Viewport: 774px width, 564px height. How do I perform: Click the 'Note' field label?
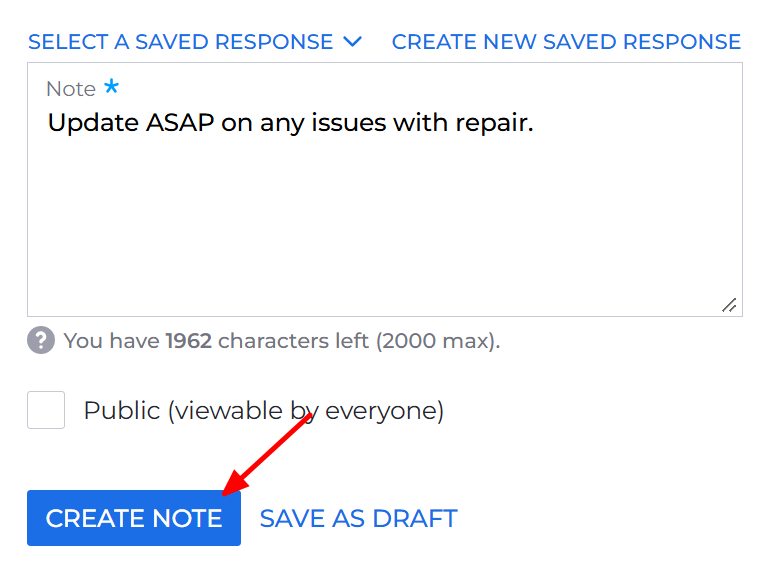[x=71, y=89]
